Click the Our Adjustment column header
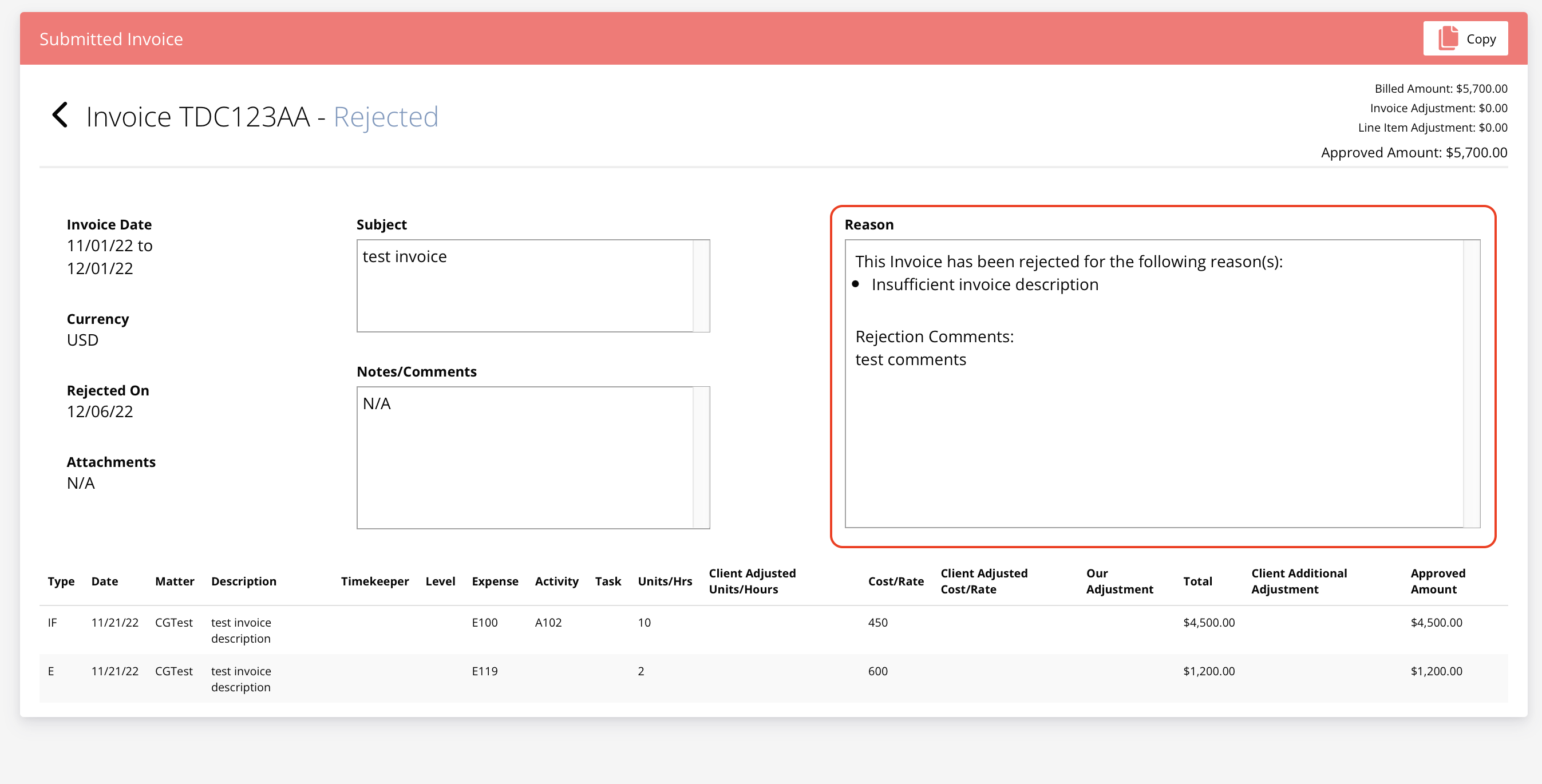The height and width of the screenshot is (784, 1542). tap(1120, 581)
